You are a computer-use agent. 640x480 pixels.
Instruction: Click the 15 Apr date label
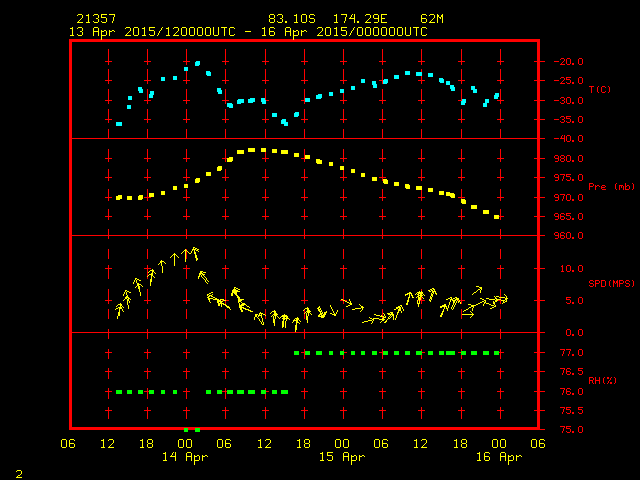coord(342,457)
